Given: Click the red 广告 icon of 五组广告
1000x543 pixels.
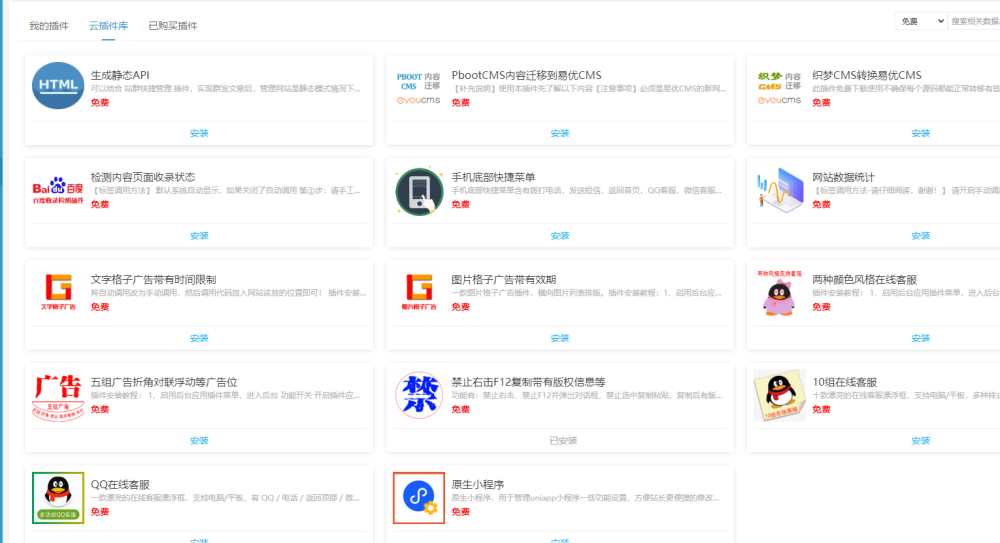Looking at the screenshot, I should (58, 397).
